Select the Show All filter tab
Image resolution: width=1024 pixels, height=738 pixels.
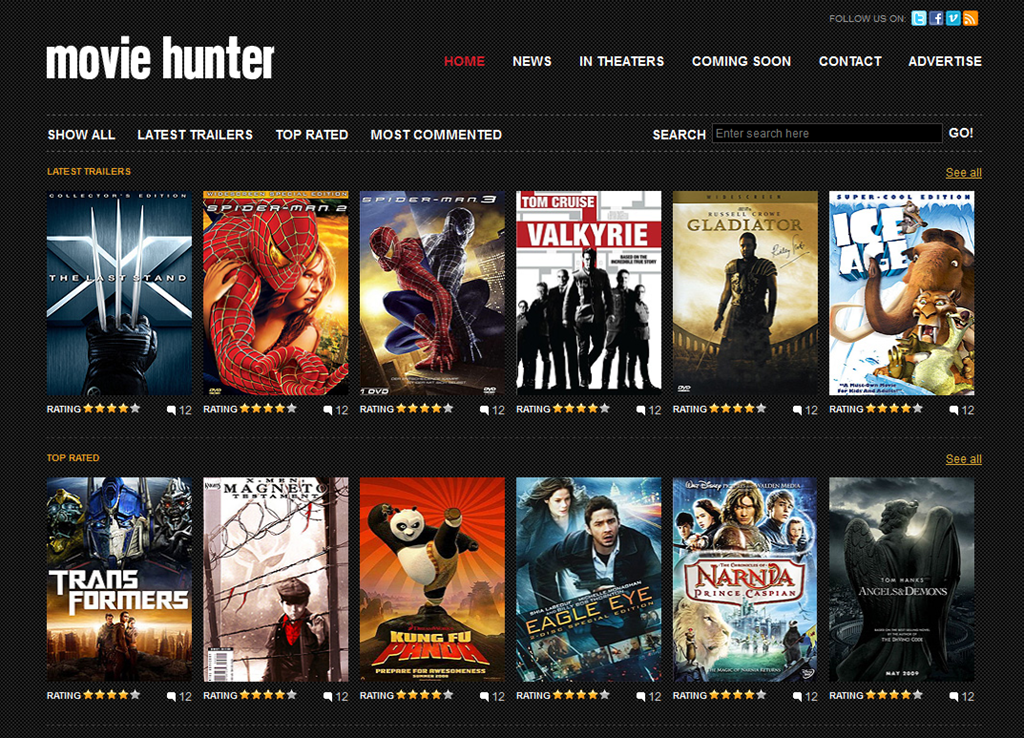pyautogui.click(x=81, y=135)
